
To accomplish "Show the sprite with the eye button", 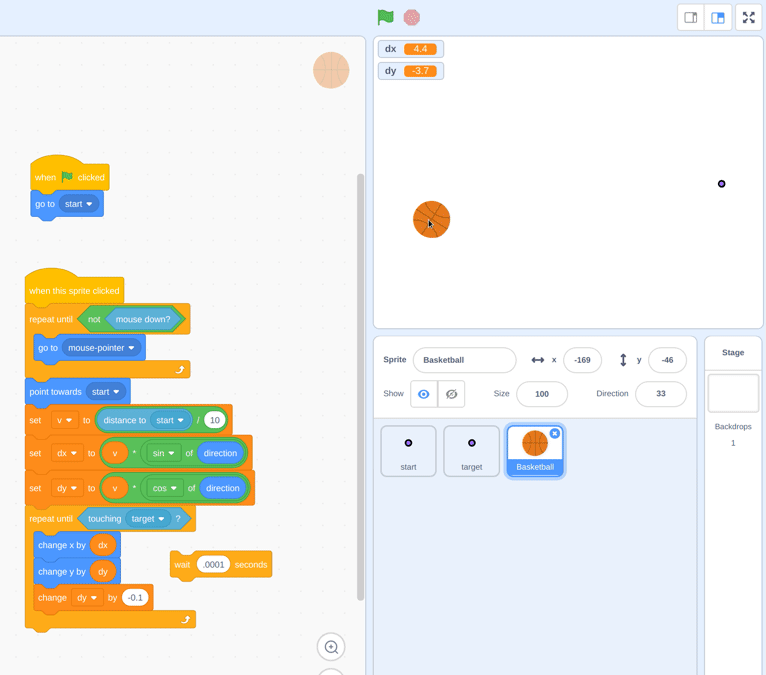I will pos(424,394).
